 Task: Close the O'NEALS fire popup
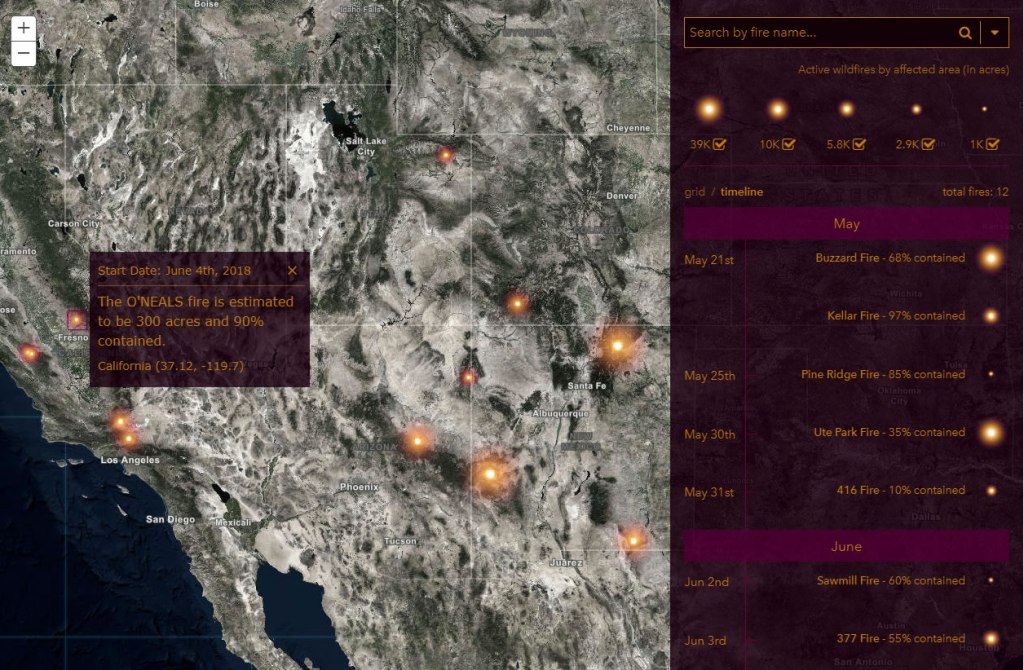(292, 270)
